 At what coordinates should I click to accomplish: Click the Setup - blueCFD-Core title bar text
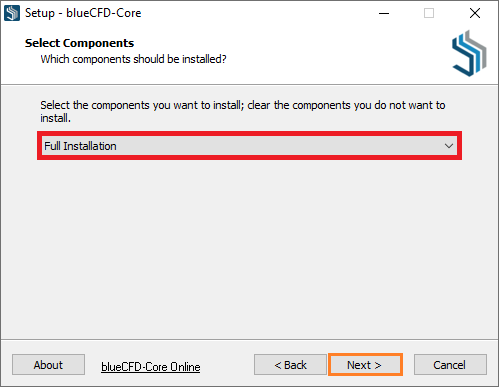[x=83, y=13]
